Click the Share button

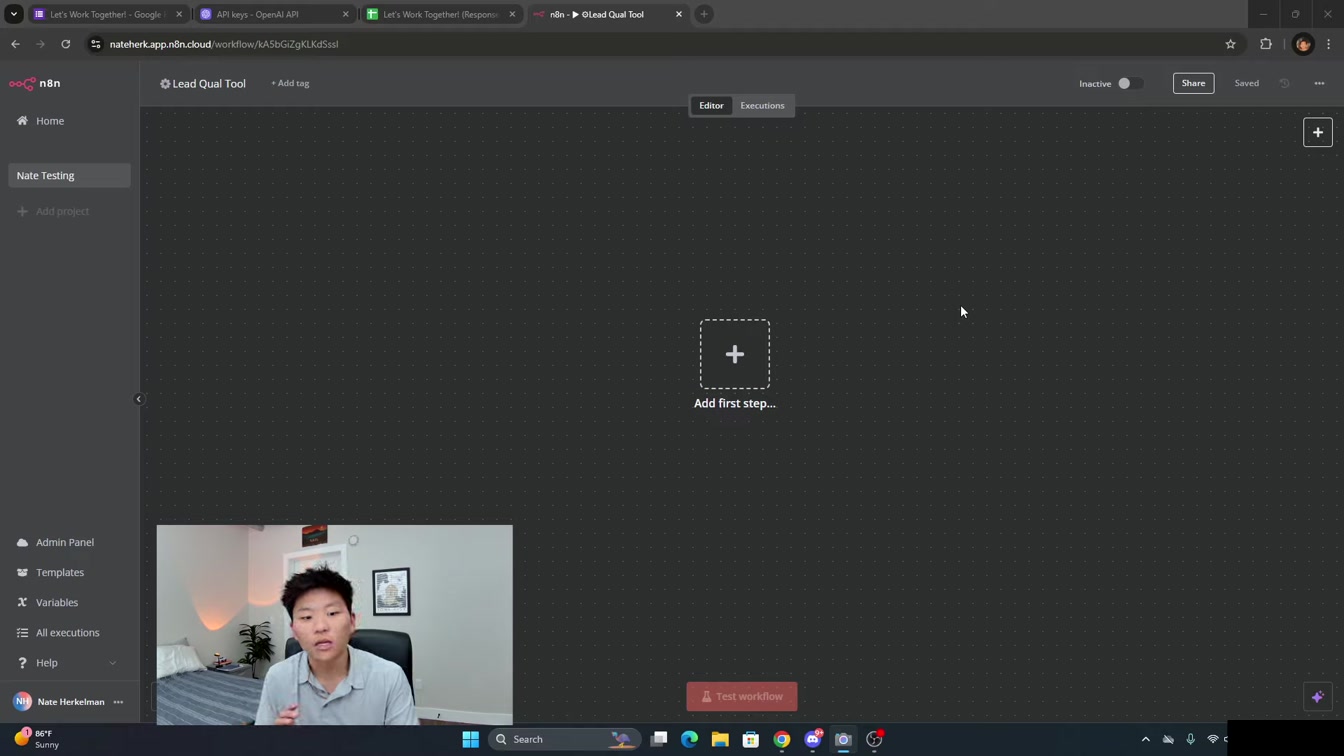tap(1193, 83)
